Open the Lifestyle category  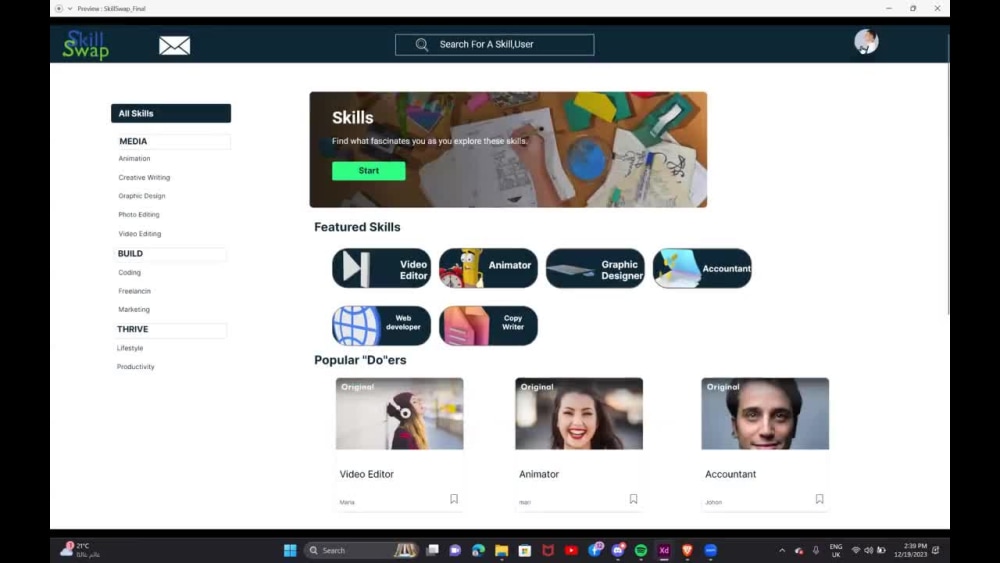pyautogui.click(x=130, y=348)
